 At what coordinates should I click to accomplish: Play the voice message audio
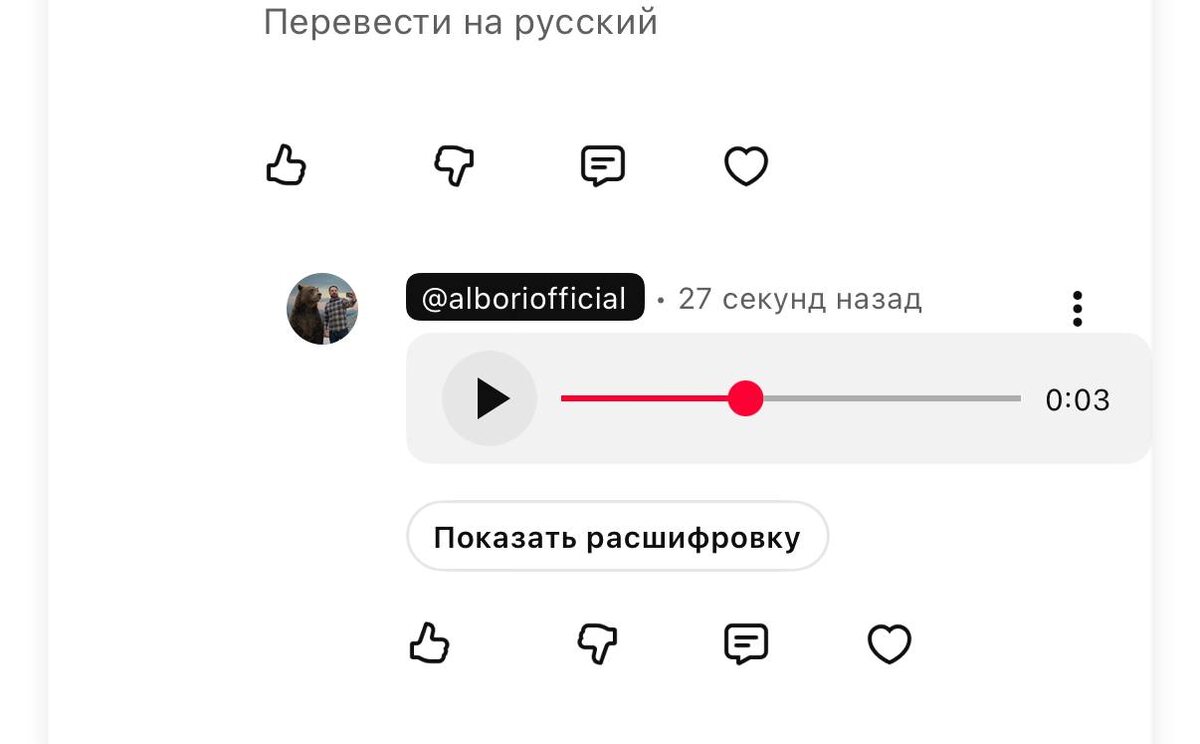point(490,398)
